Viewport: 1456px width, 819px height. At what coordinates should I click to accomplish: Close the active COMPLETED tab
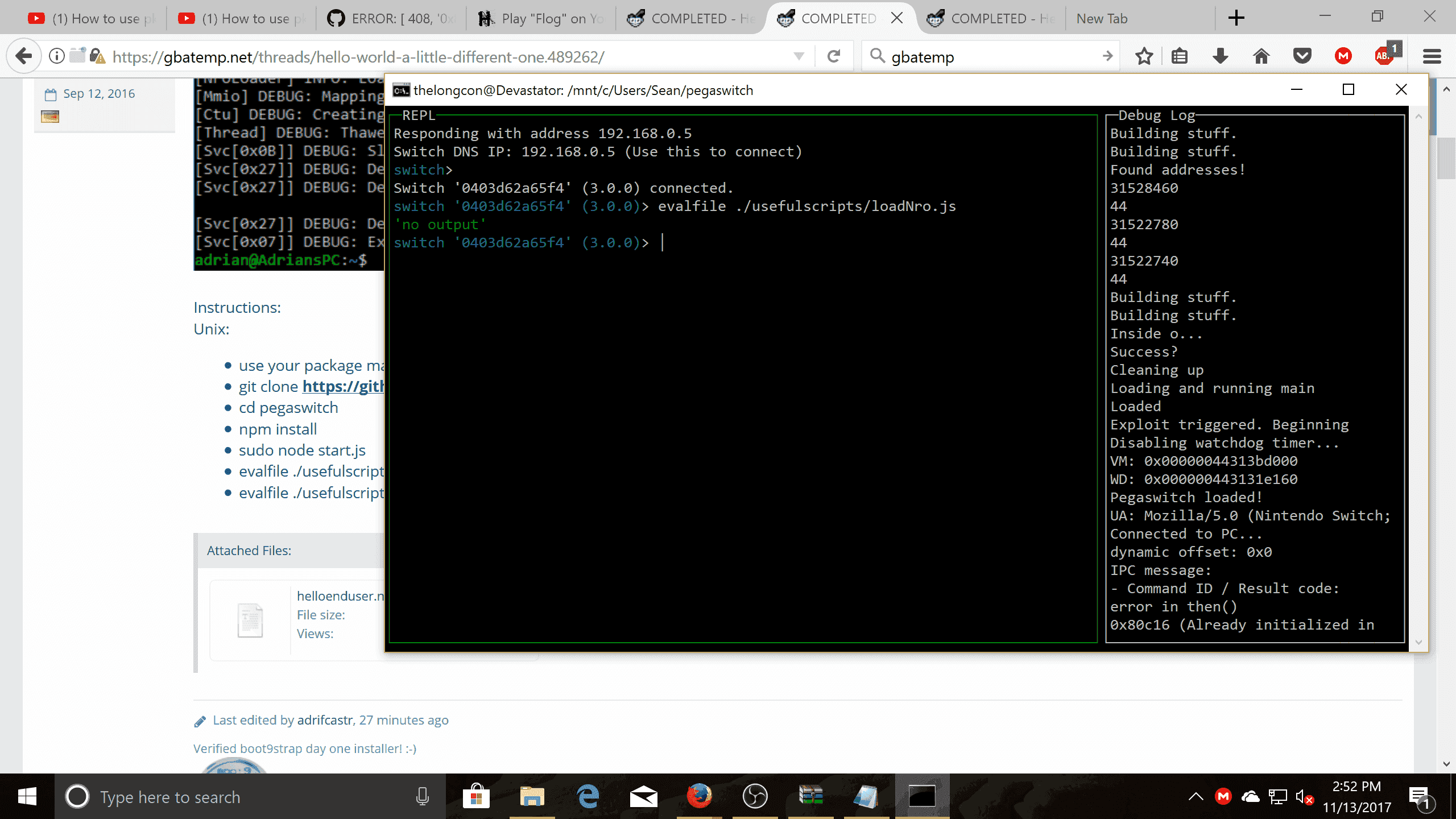[x=897, y=18]
